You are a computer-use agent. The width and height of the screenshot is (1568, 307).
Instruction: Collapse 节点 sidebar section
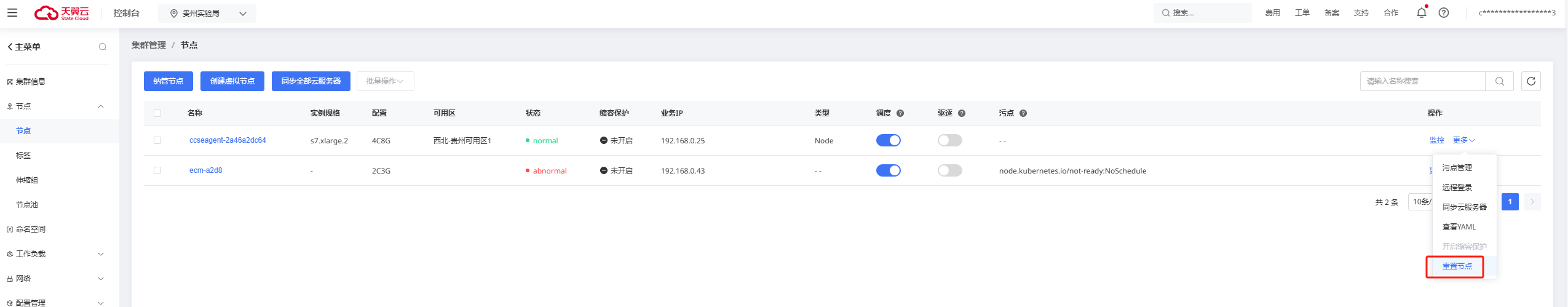click(x=101, y=106)
